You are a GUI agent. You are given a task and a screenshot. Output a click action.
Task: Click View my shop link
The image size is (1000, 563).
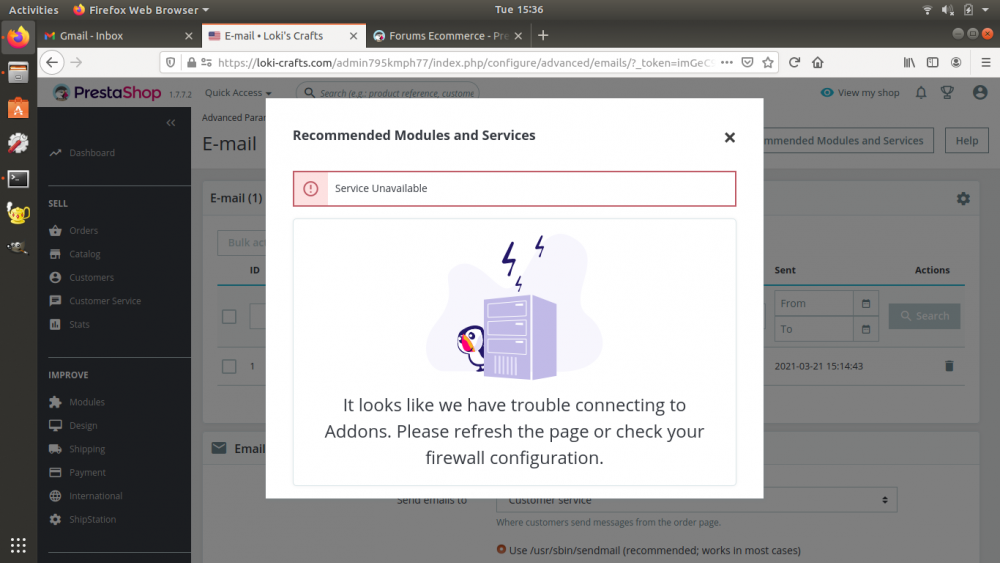pos(860,93)
